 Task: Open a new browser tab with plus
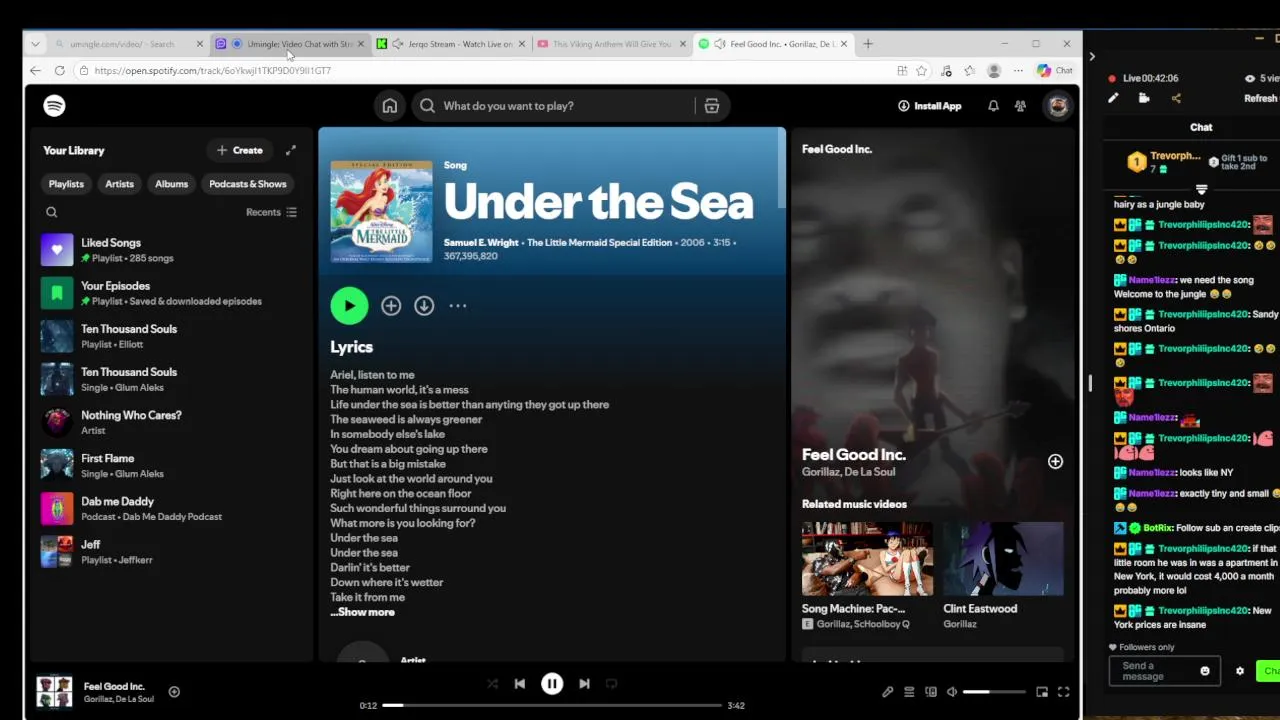(868, 44)
